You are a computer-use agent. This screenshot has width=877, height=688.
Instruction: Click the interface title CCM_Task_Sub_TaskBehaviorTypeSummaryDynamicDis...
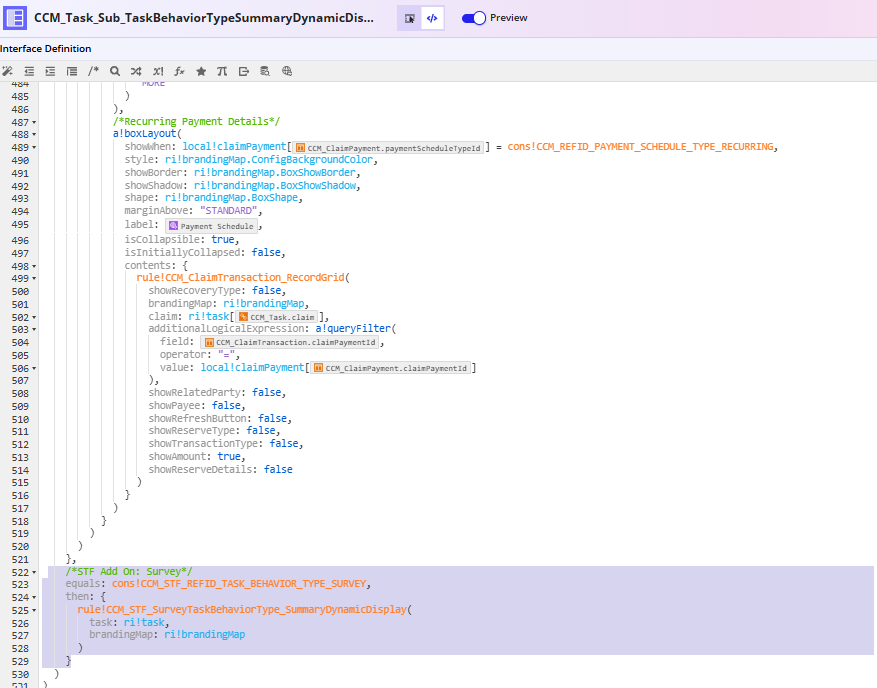[204, 18]
